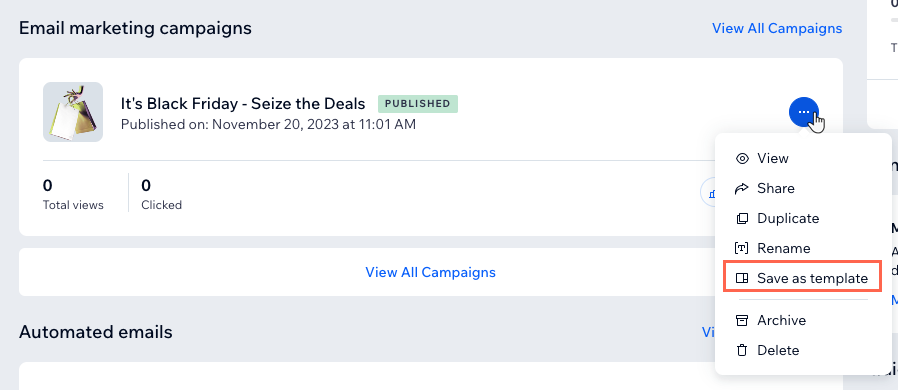Image resolution: width=898 pixels, height=390 pixels.
Task: Click the trash icon beside Delete
Action: click(x=742, y=350)
